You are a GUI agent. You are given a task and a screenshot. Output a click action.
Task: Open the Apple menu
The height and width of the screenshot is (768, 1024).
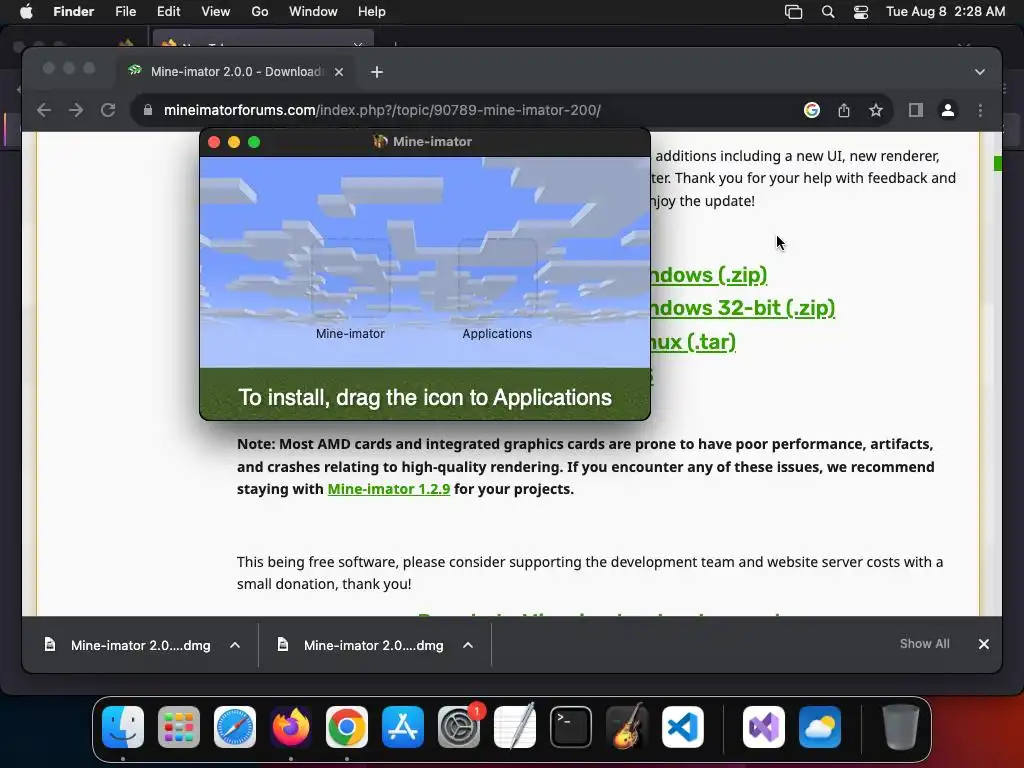[x=26, y=12]
